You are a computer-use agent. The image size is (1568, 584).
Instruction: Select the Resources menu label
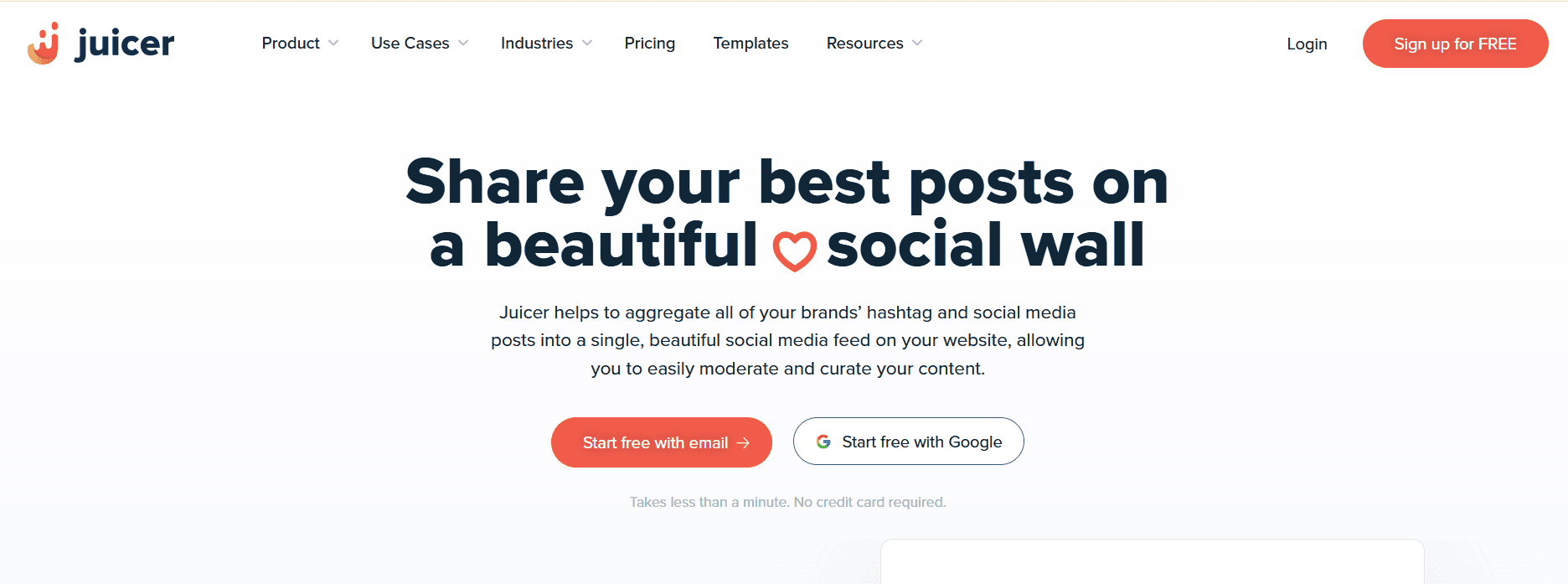864,43
